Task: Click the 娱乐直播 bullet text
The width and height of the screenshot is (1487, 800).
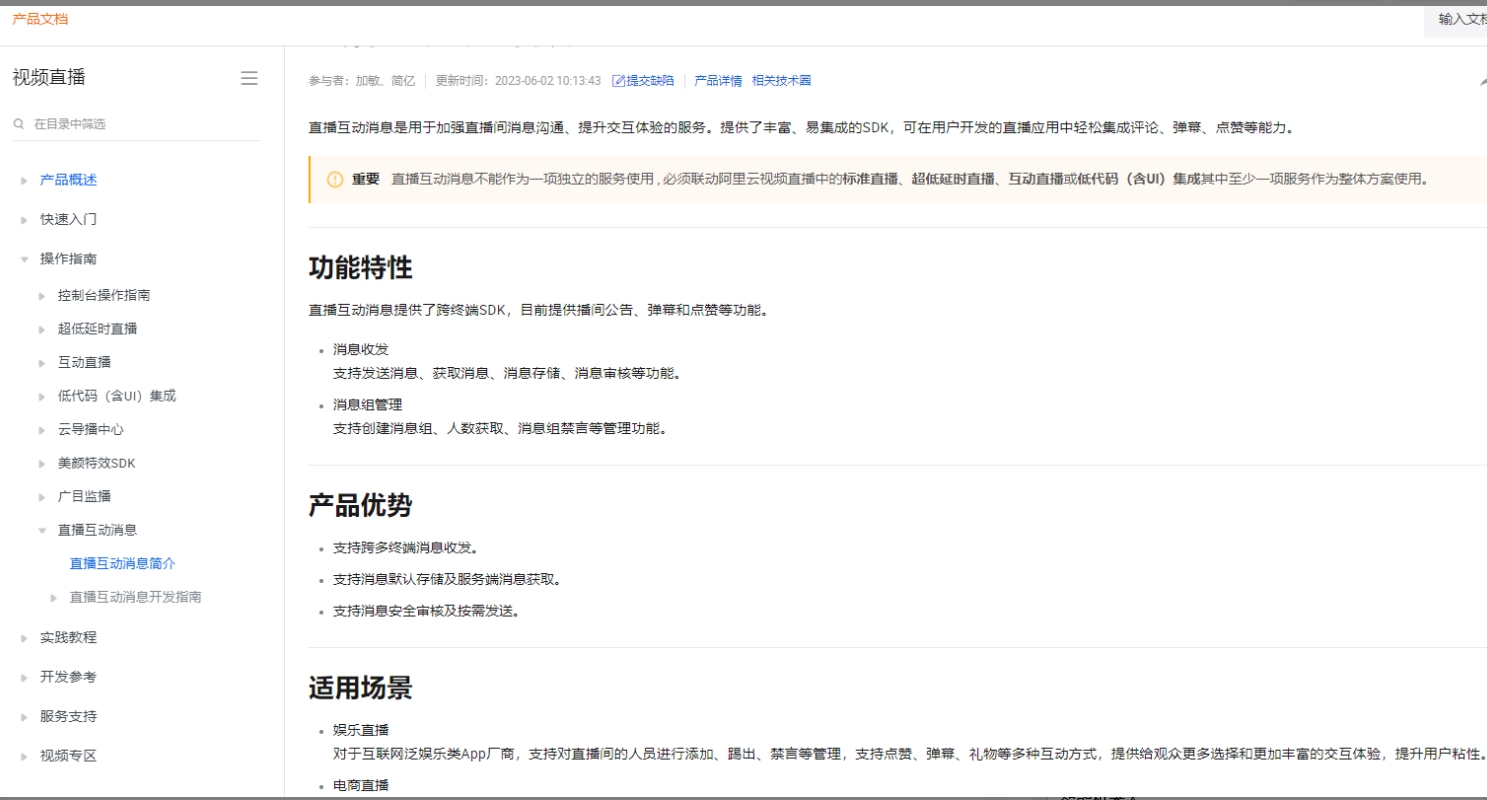Action: coord(360,730)
